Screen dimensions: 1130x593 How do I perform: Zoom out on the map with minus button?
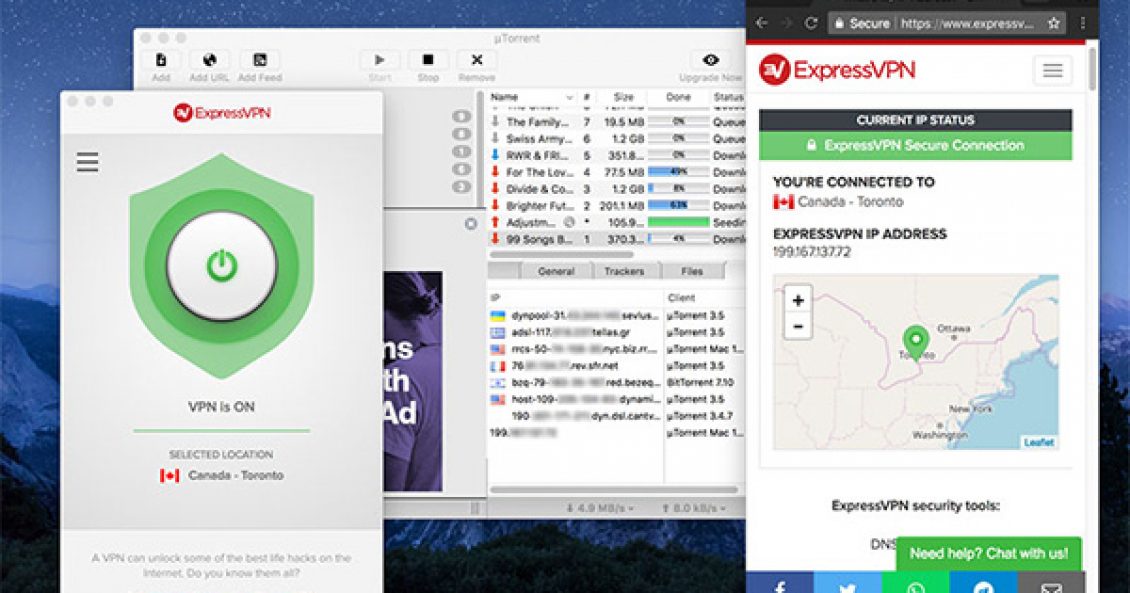click(798, 326)
